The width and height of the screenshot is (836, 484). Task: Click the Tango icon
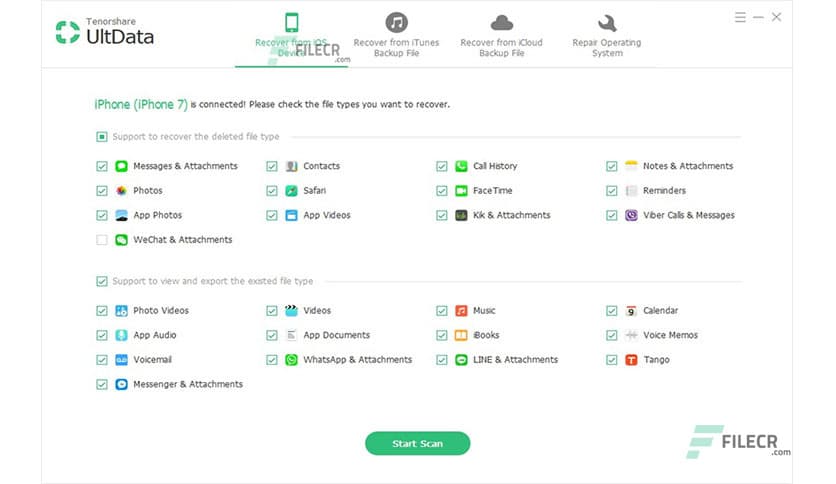(x=631, y=360)
